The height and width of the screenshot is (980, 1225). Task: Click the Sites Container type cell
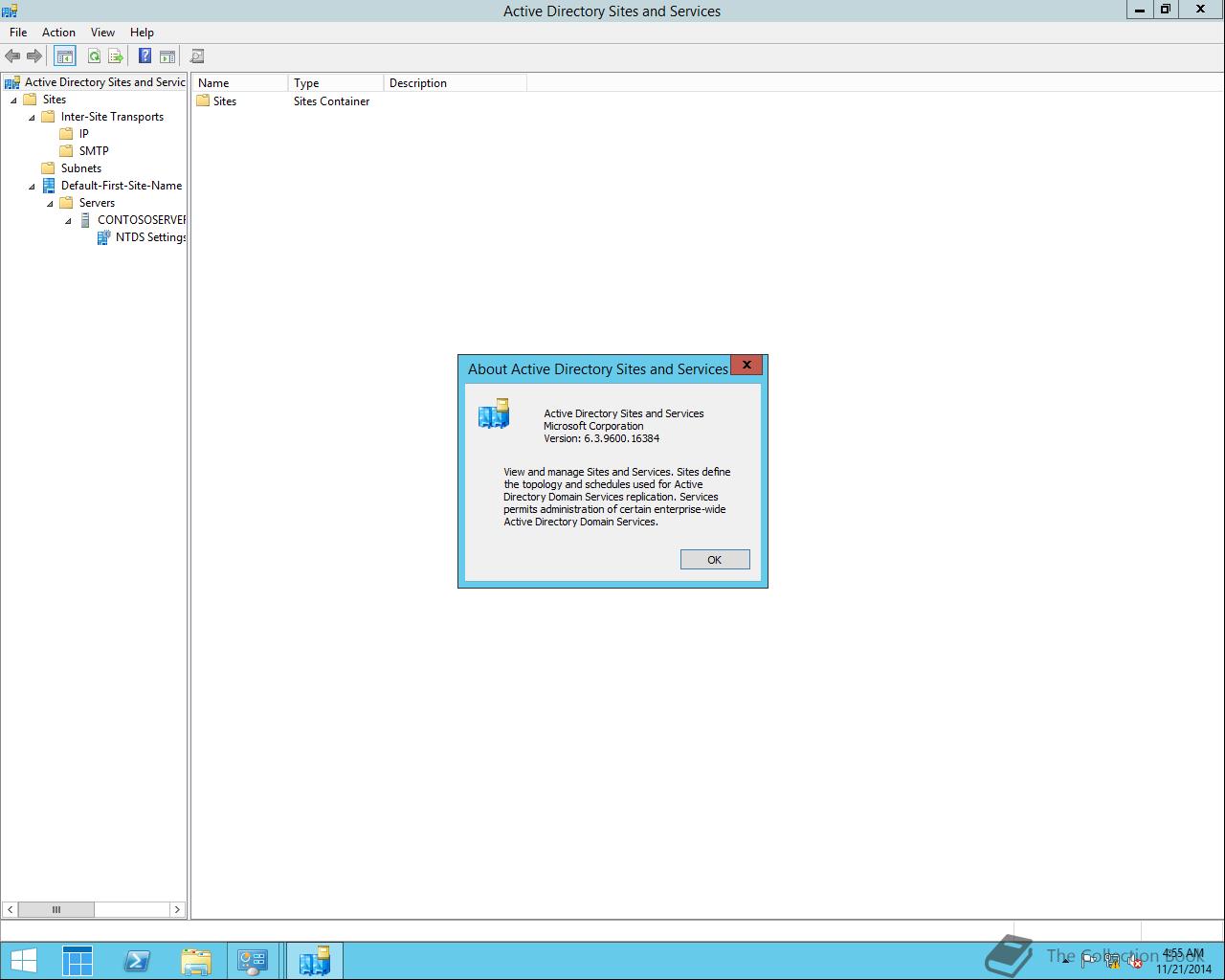[331, 100]
